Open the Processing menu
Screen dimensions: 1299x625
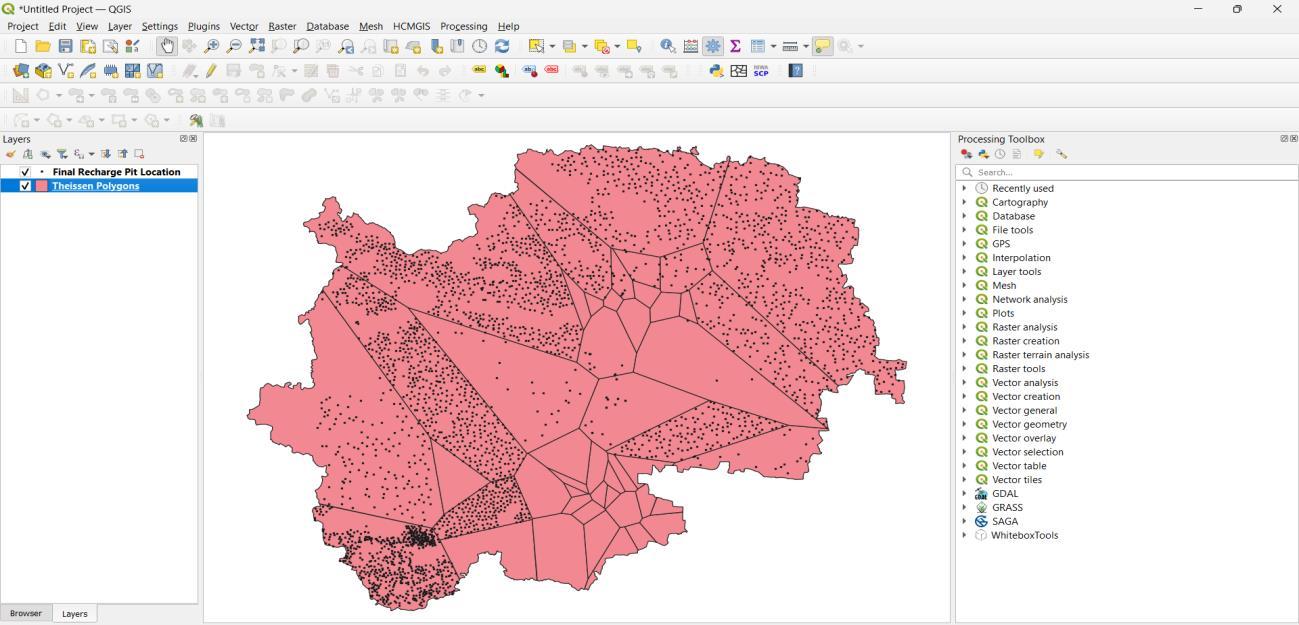point(463,26)
